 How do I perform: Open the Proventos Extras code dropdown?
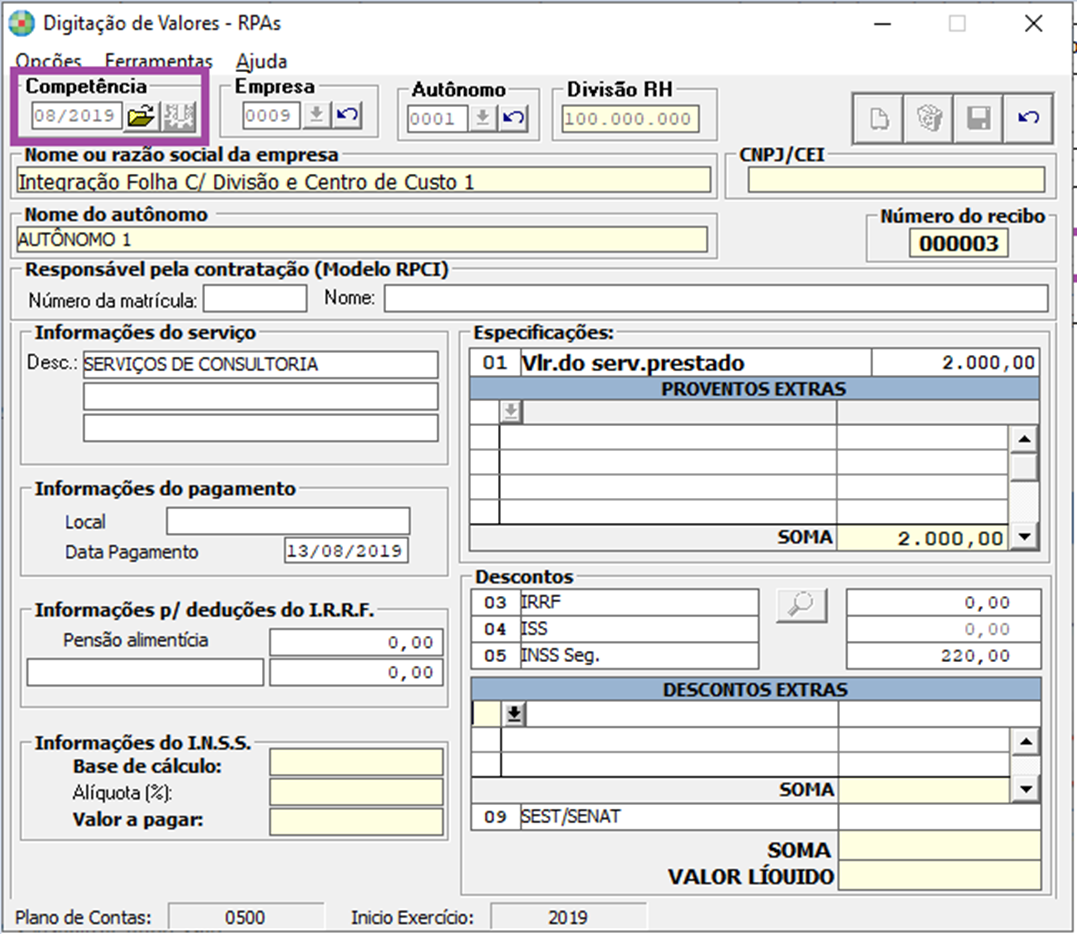511,411
